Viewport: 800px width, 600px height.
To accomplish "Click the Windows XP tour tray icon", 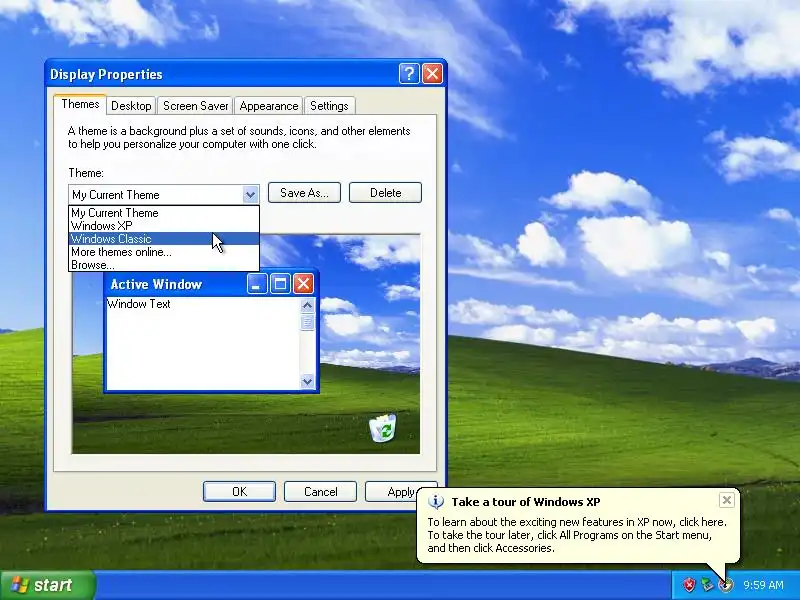I will 725,585.
